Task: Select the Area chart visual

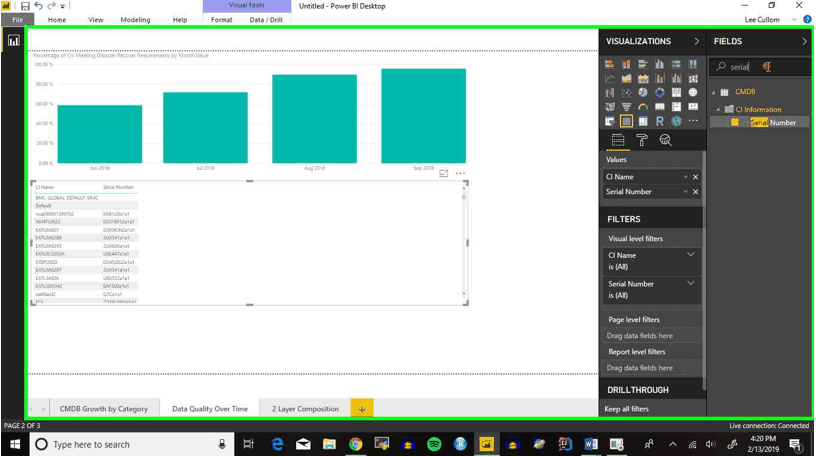Action: [x=626, y=79]
